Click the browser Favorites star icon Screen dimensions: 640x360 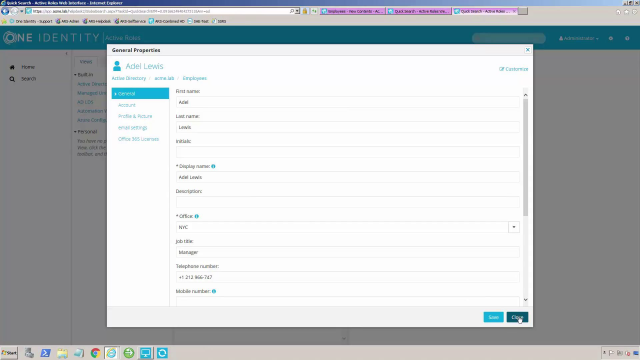pos(627,12)
